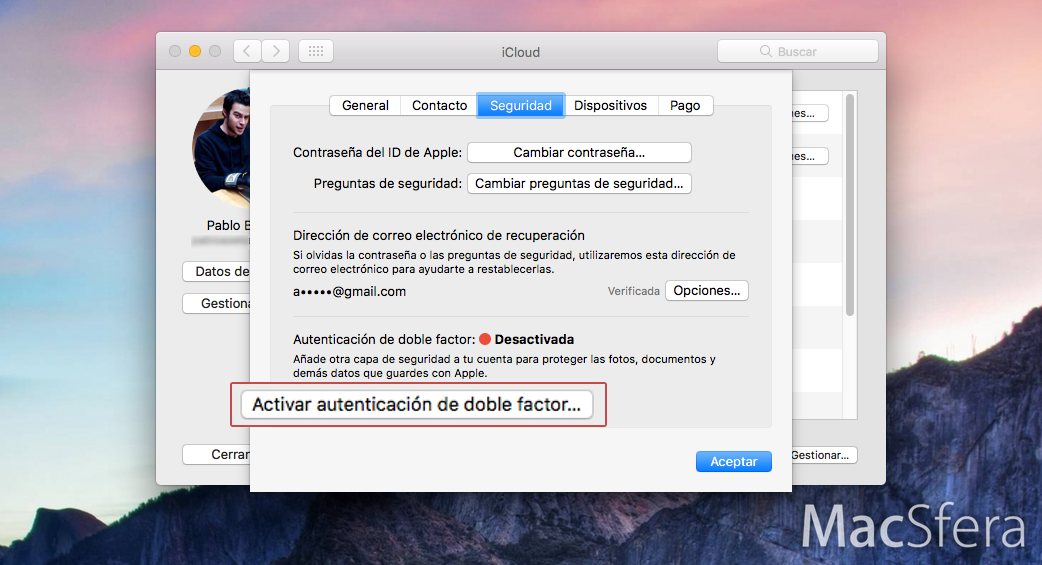Click Cambiar preguntas de seguridad button
The height and width of the screenshot is (565, 1042).
click(x=579, y=183)
